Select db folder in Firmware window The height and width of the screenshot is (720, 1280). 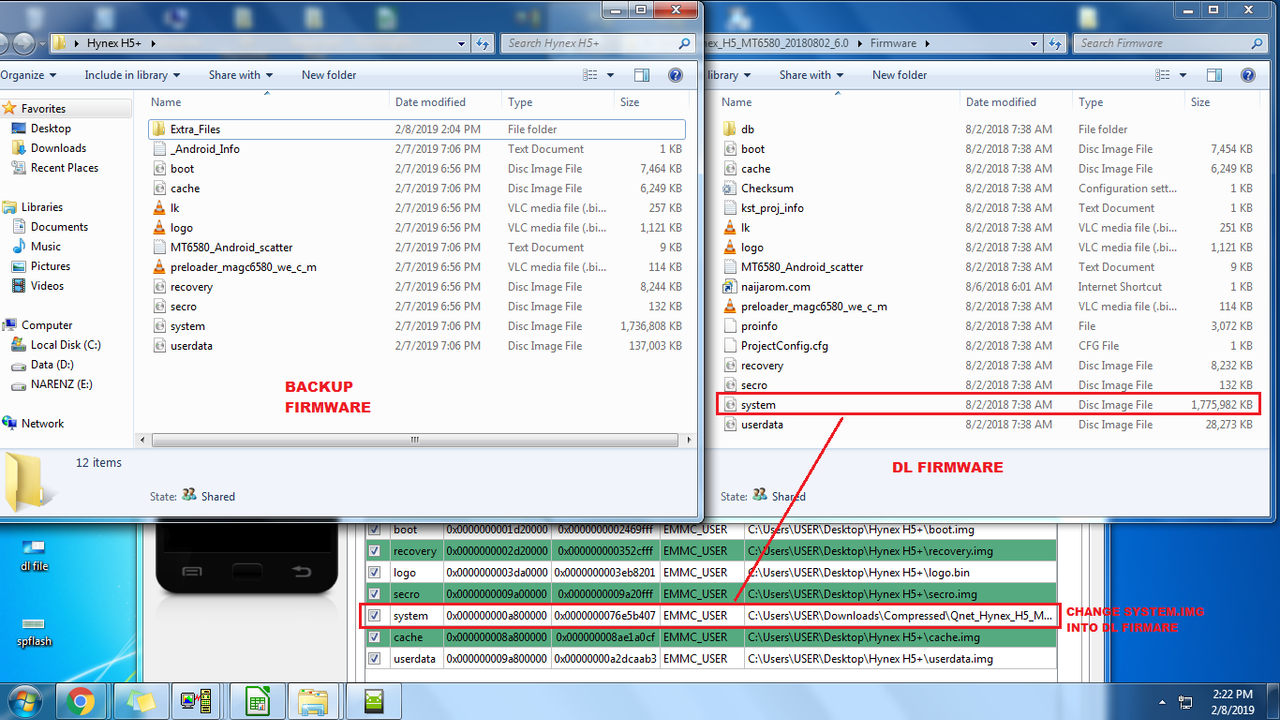coord(747,129)
